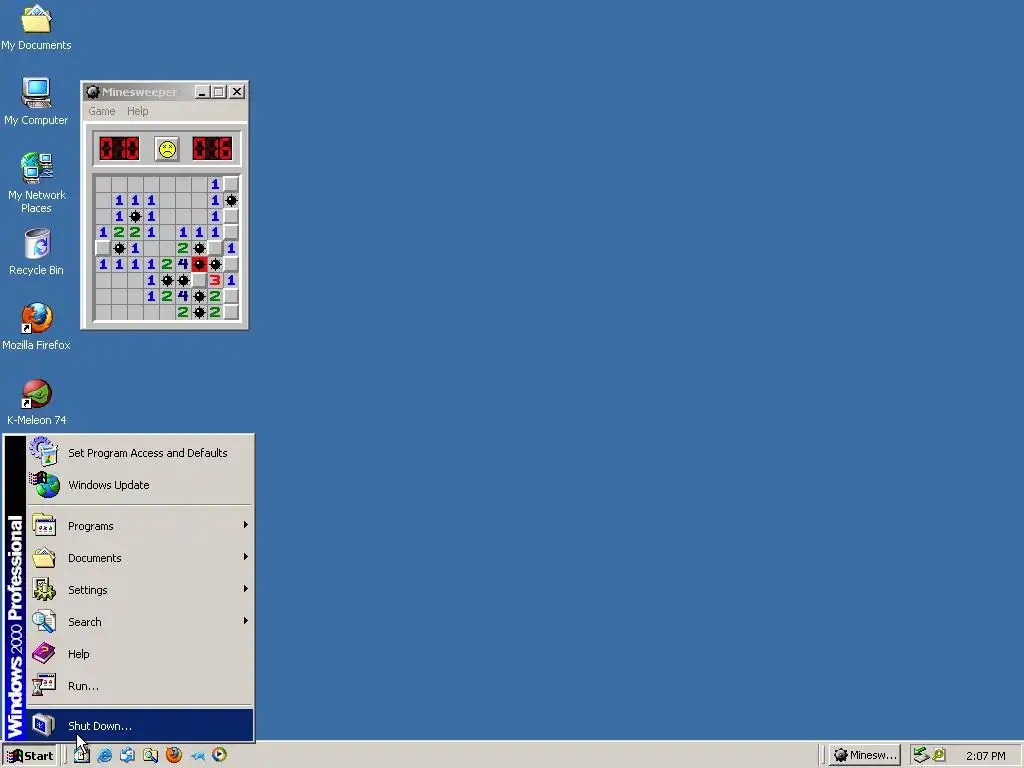1024x768 pixels.
Task: Open Help from the Start menu
Action: coord(140,654)
